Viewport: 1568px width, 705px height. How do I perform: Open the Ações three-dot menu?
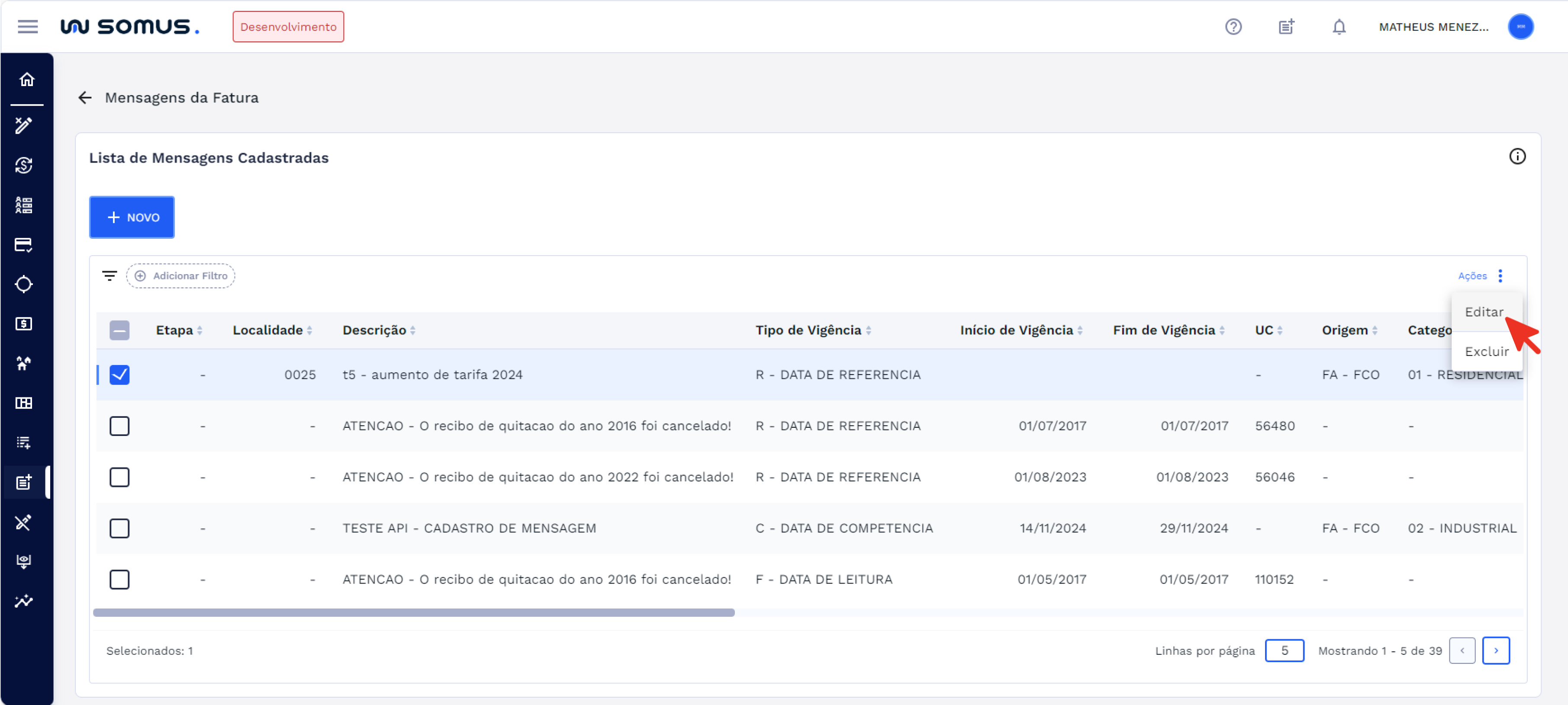[x=1500, y=276]
